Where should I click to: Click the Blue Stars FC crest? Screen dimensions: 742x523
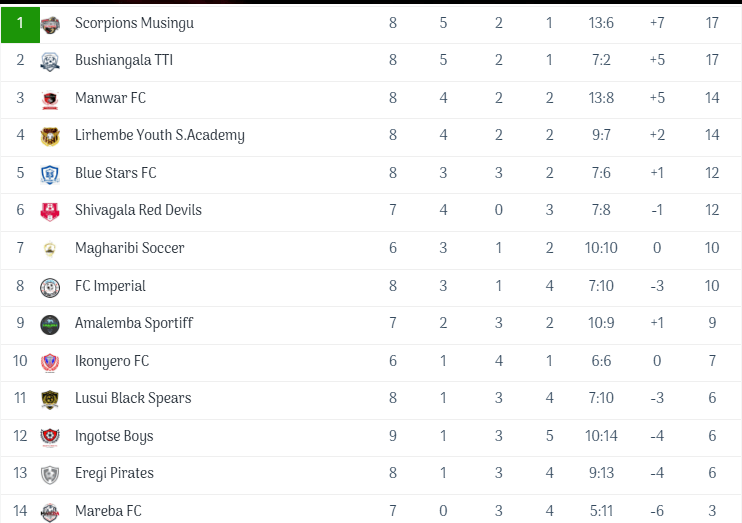point(50,173)
